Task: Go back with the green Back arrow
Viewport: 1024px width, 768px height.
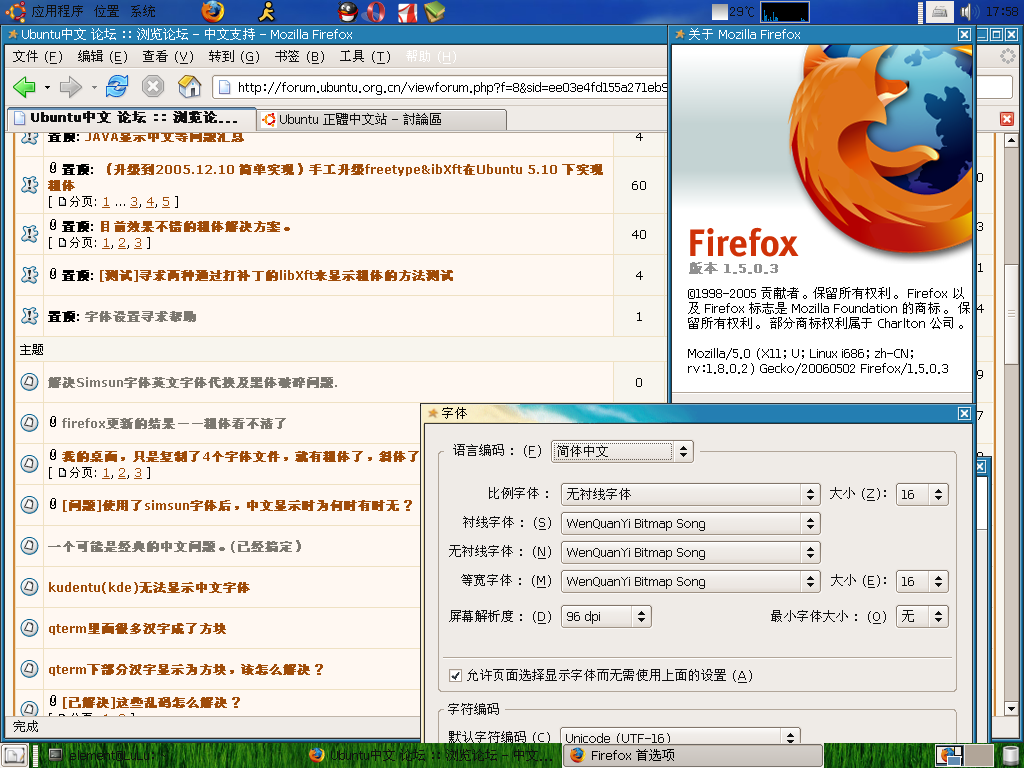Action: click(x=24, y=86)
